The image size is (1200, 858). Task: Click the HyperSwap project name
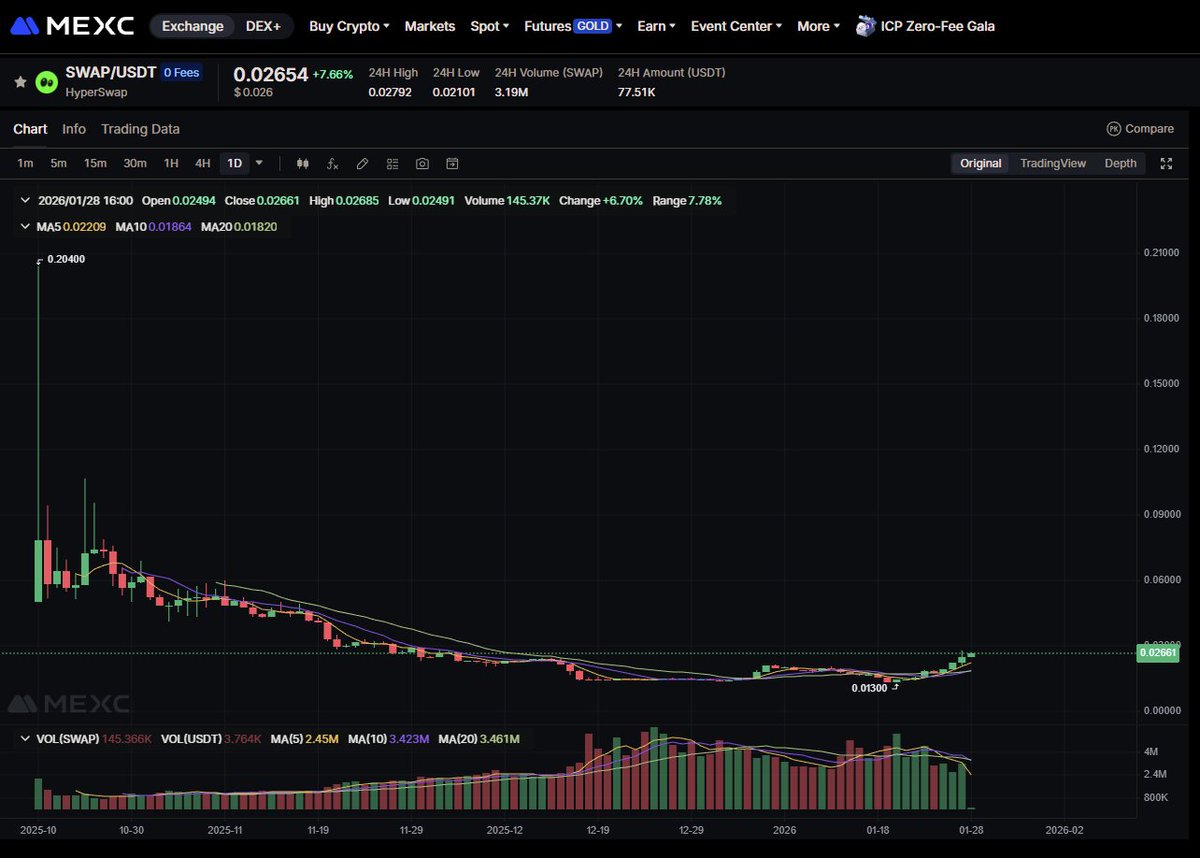point(96,92)
